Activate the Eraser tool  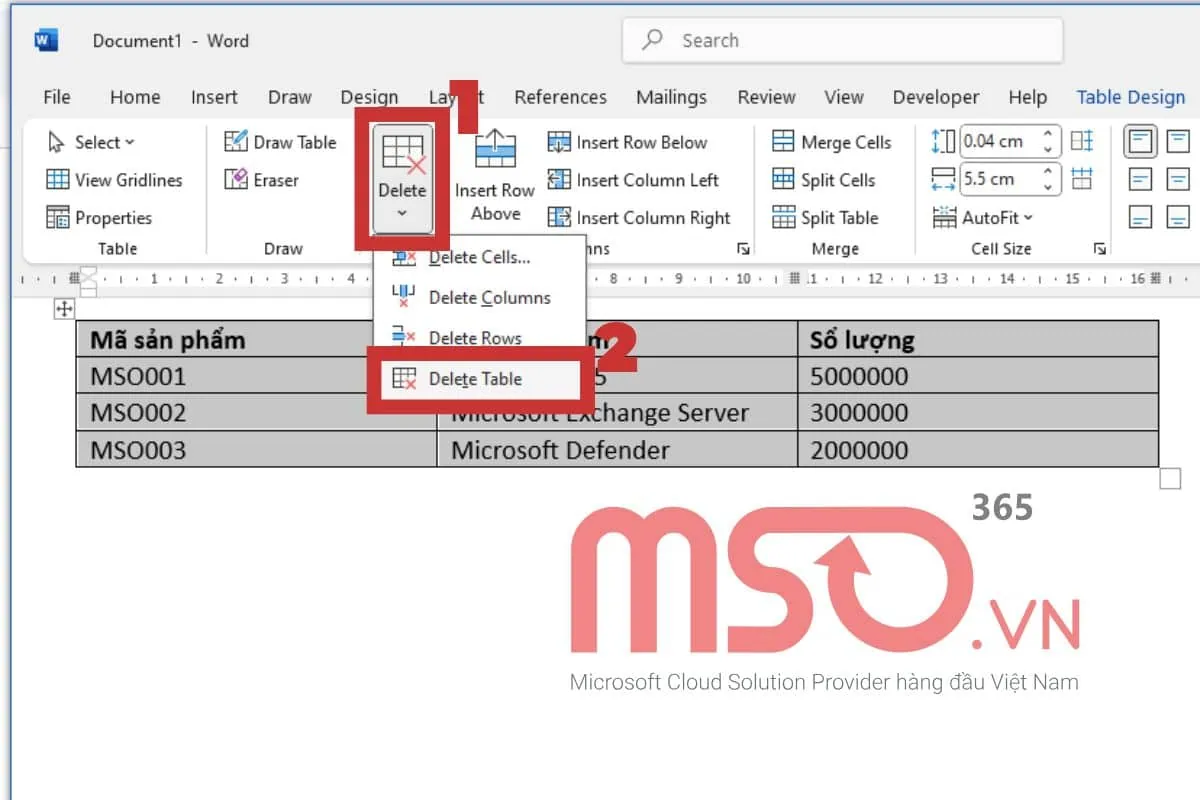(263, 180)
